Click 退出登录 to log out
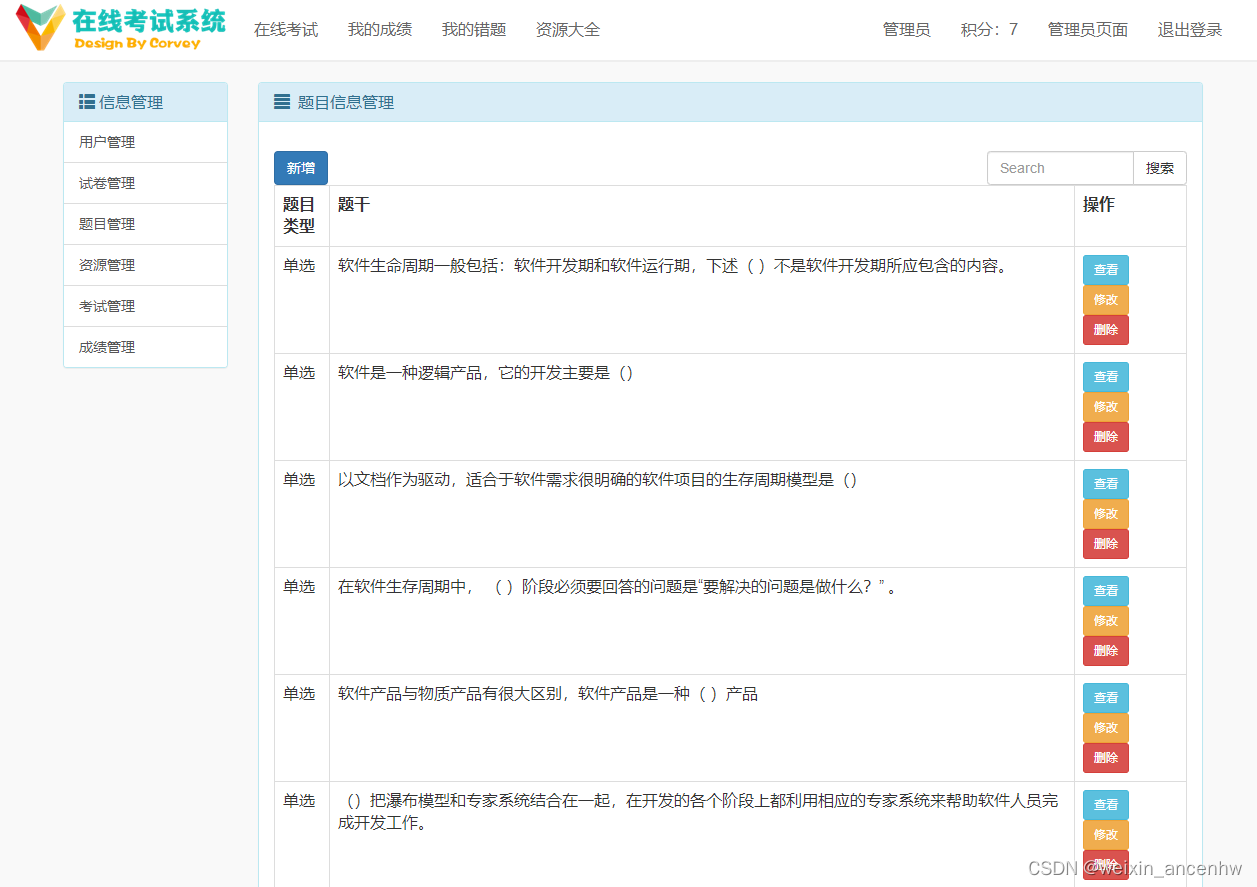 1189,29
